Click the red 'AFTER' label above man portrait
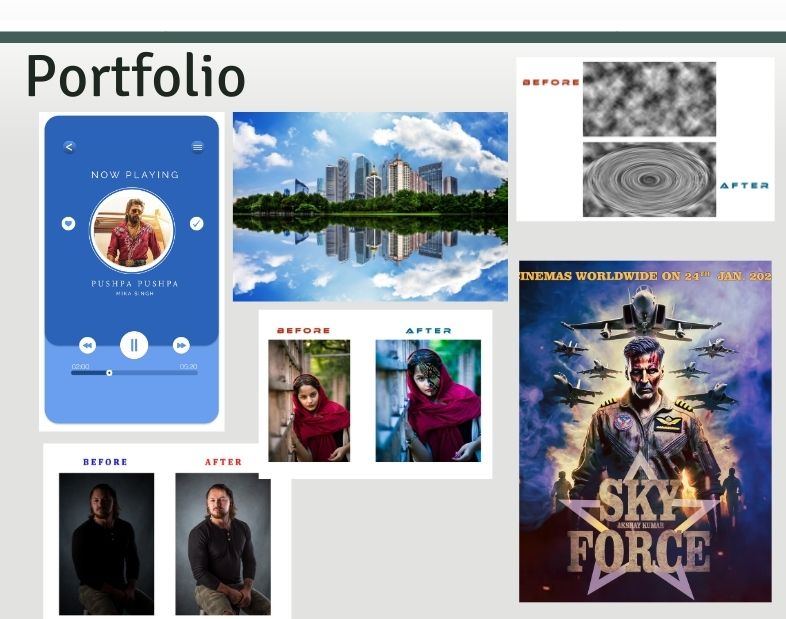 tap(224, 462)
